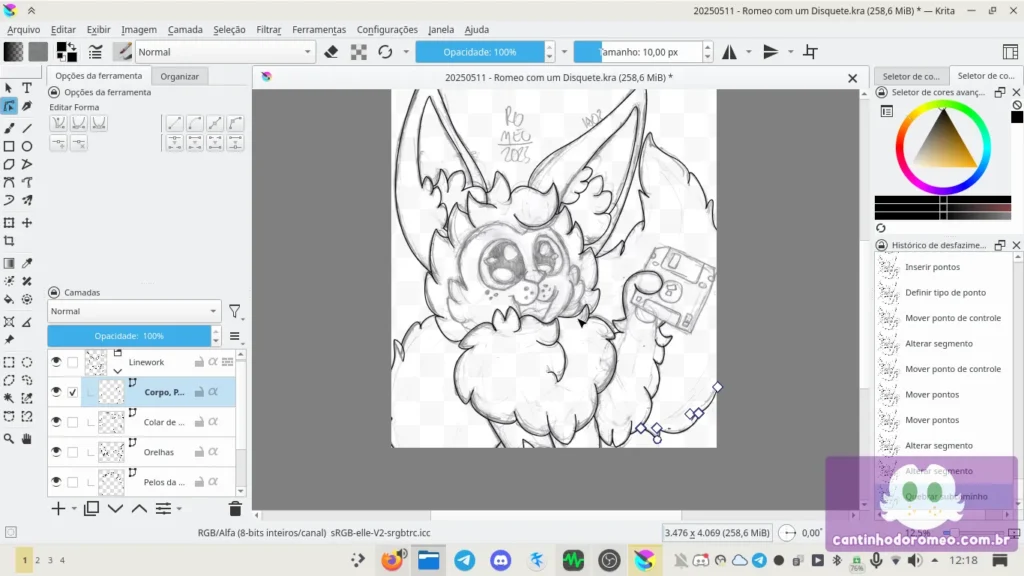Screen dimensions: 1024x576
Task: Open the layer filter dropdown
Action: click(235, 312)
